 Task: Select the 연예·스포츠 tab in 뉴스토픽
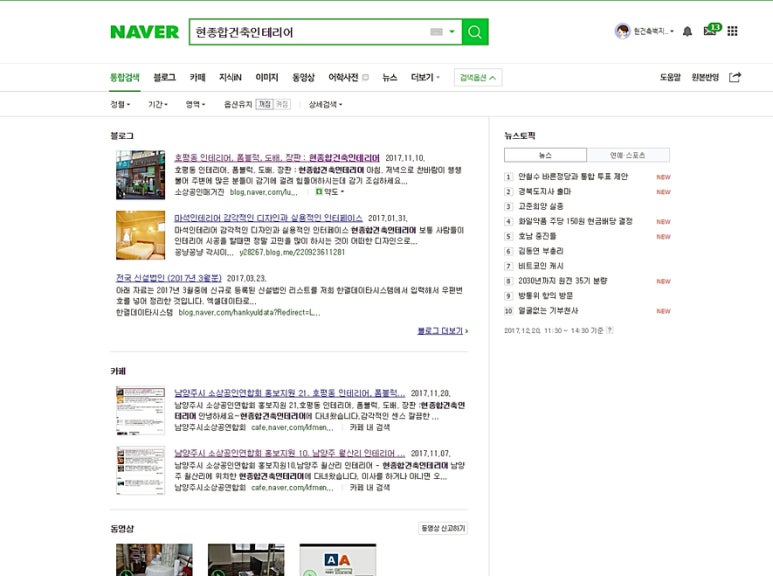point(628,155)
